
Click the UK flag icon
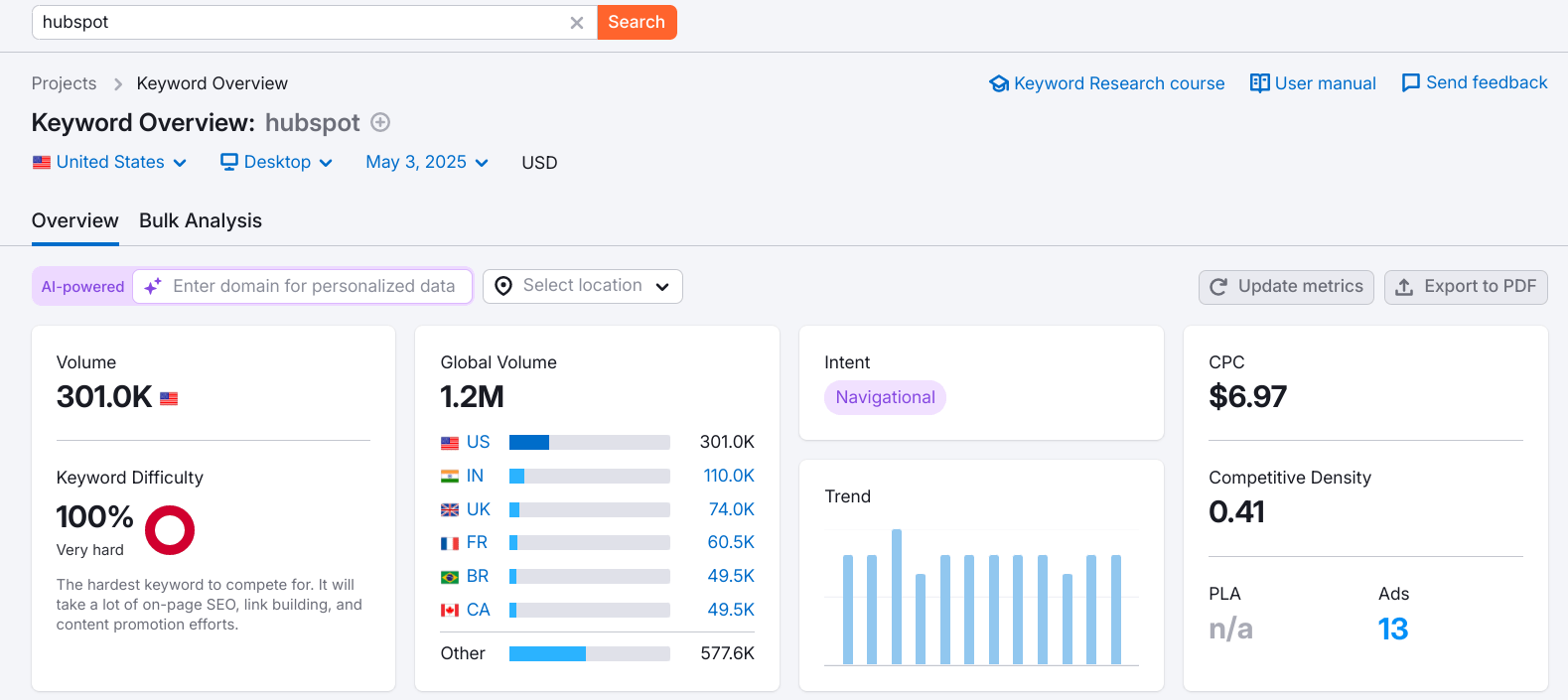click(450, 510)
